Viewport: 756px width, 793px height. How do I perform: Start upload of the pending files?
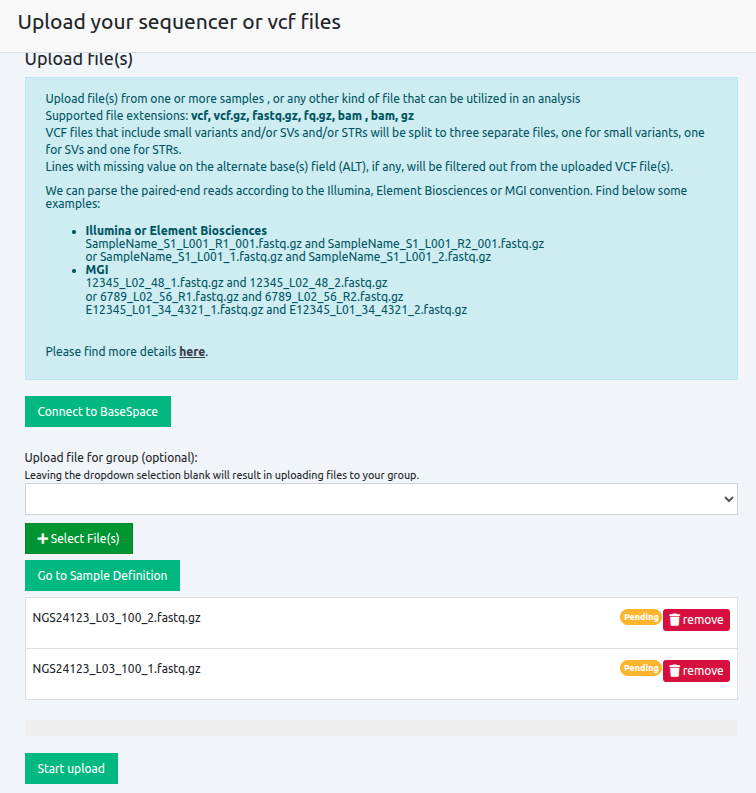71,769
